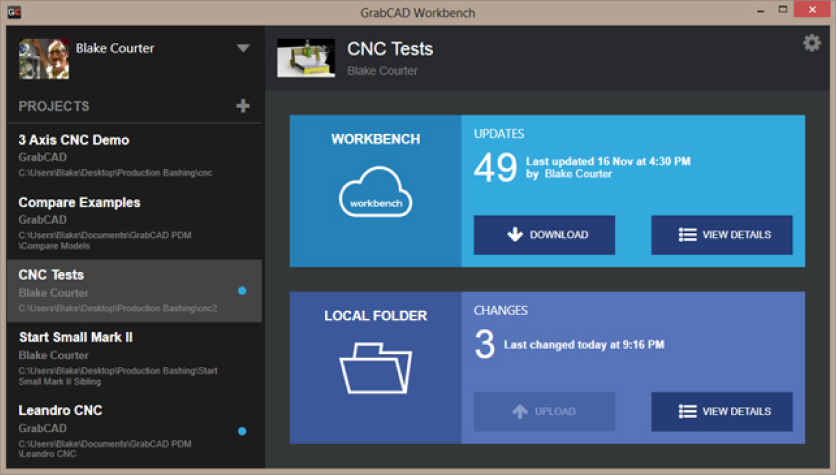
Task: Click the CNC Tests header title
Action: pyautogui.click(x=390, y=49)
